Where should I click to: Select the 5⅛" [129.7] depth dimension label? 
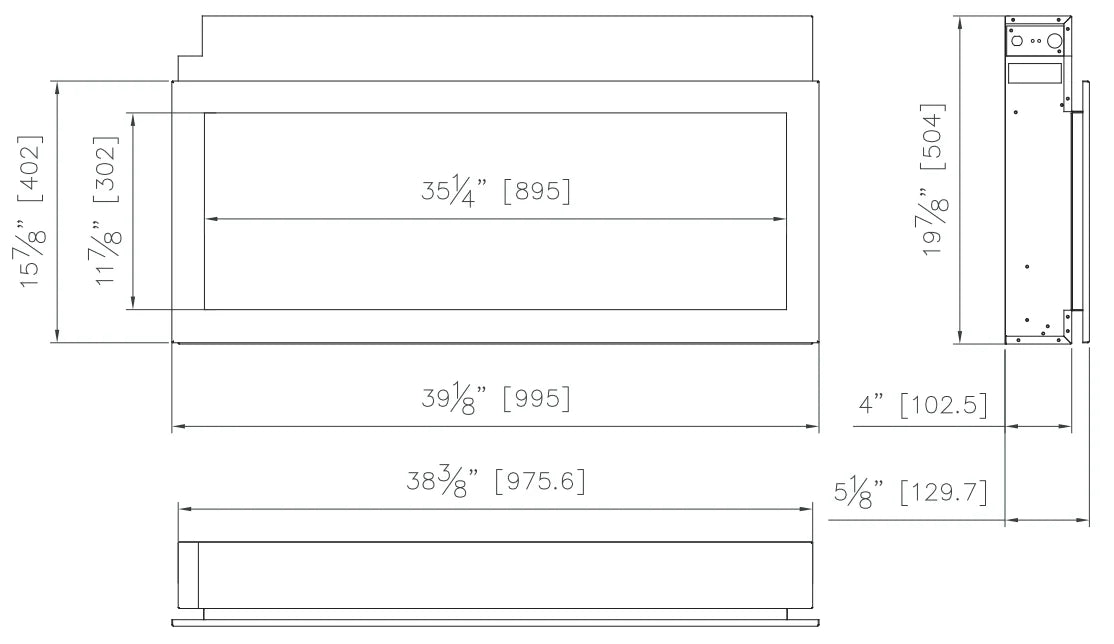[911, 493]
